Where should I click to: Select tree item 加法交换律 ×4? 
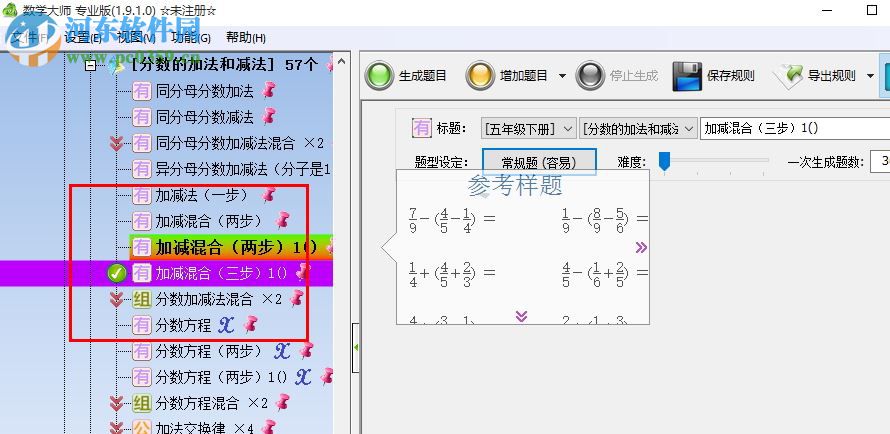click(204, 427)
